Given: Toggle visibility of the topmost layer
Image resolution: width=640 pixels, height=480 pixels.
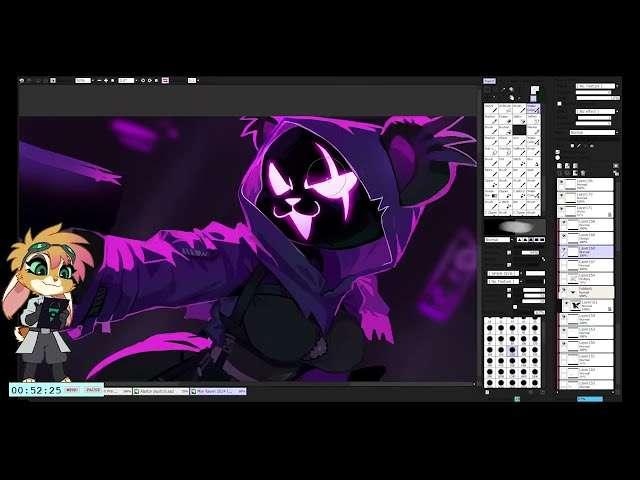Looking at the screenshot, I should (x=561, y=182).
